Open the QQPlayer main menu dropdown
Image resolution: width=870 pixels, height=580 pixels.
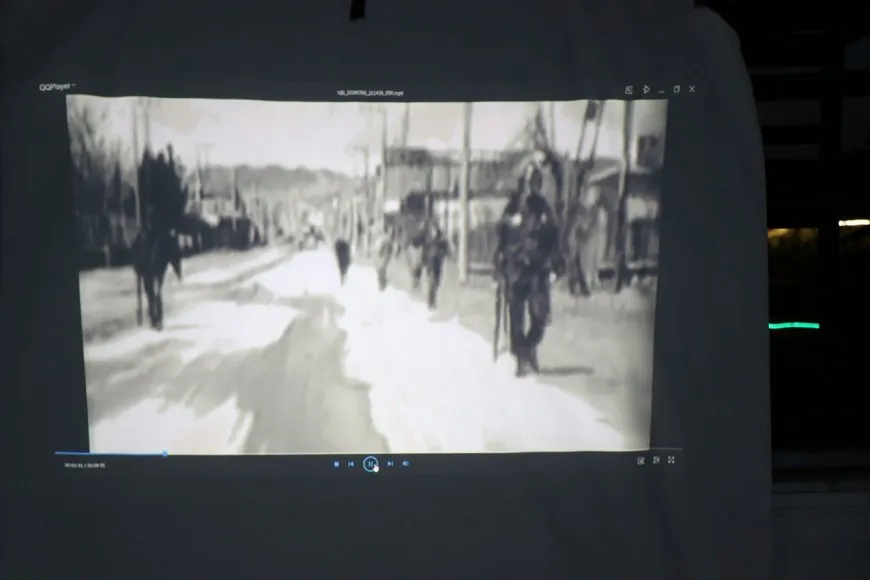click(57, 87)
